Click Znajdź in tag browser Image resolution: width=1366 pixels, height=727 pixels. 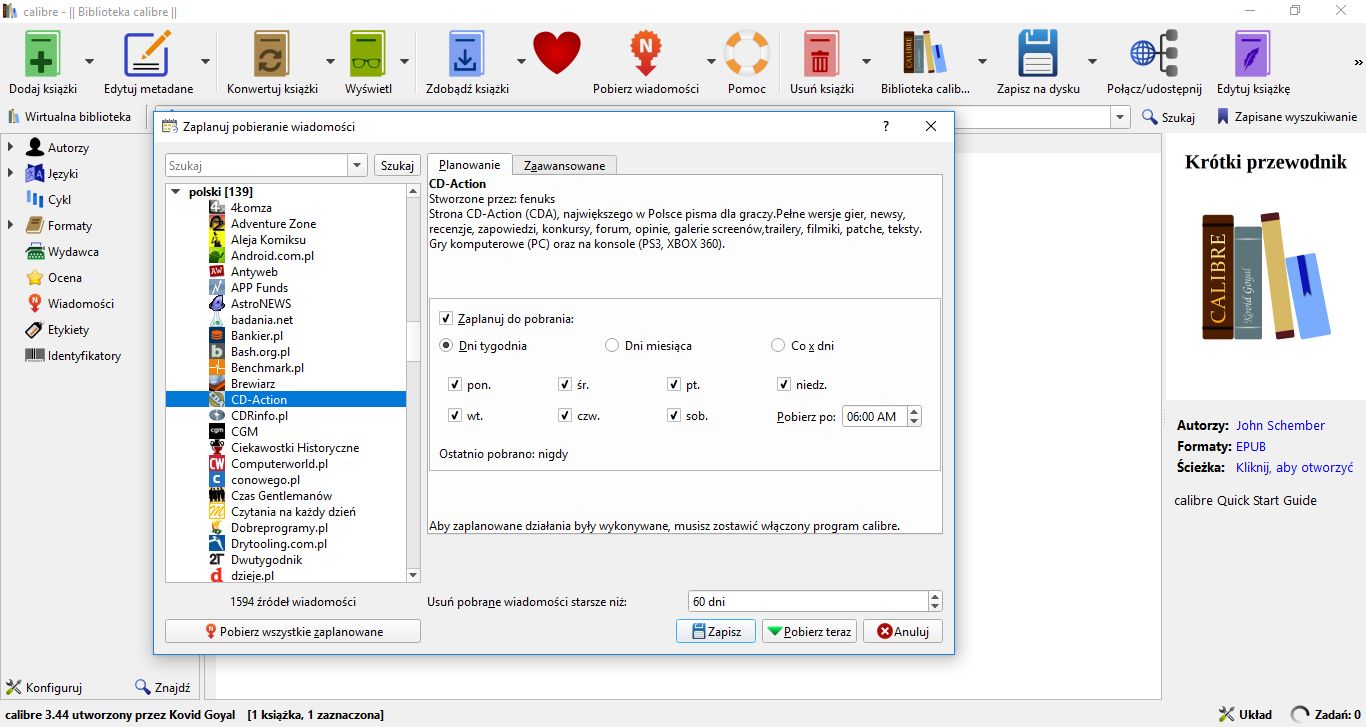[x=162, y=687]
